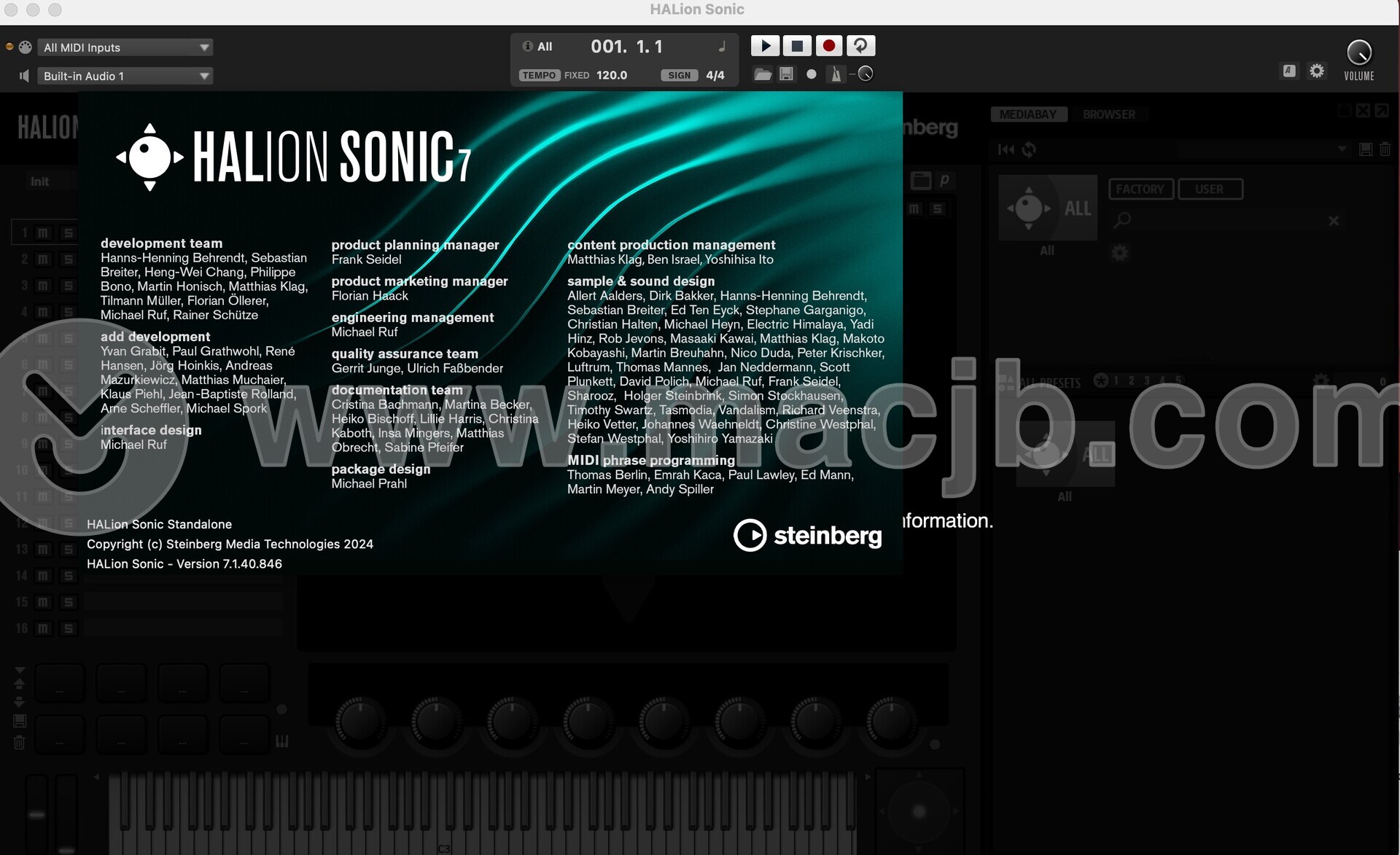Open a MIDI file with the folder icon
1400x855 pixels.
coord(763,74)
